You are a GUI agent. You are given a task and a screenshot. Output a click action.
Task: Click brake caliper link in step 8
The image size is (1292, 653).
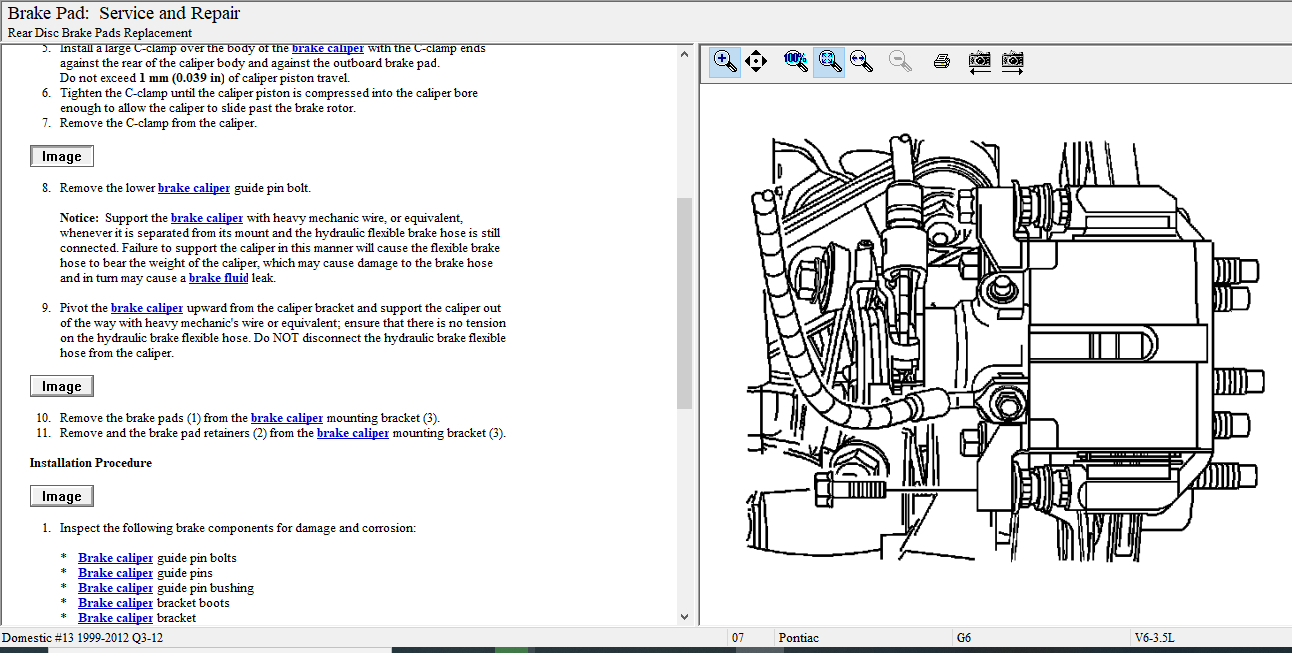pos(194,188)
